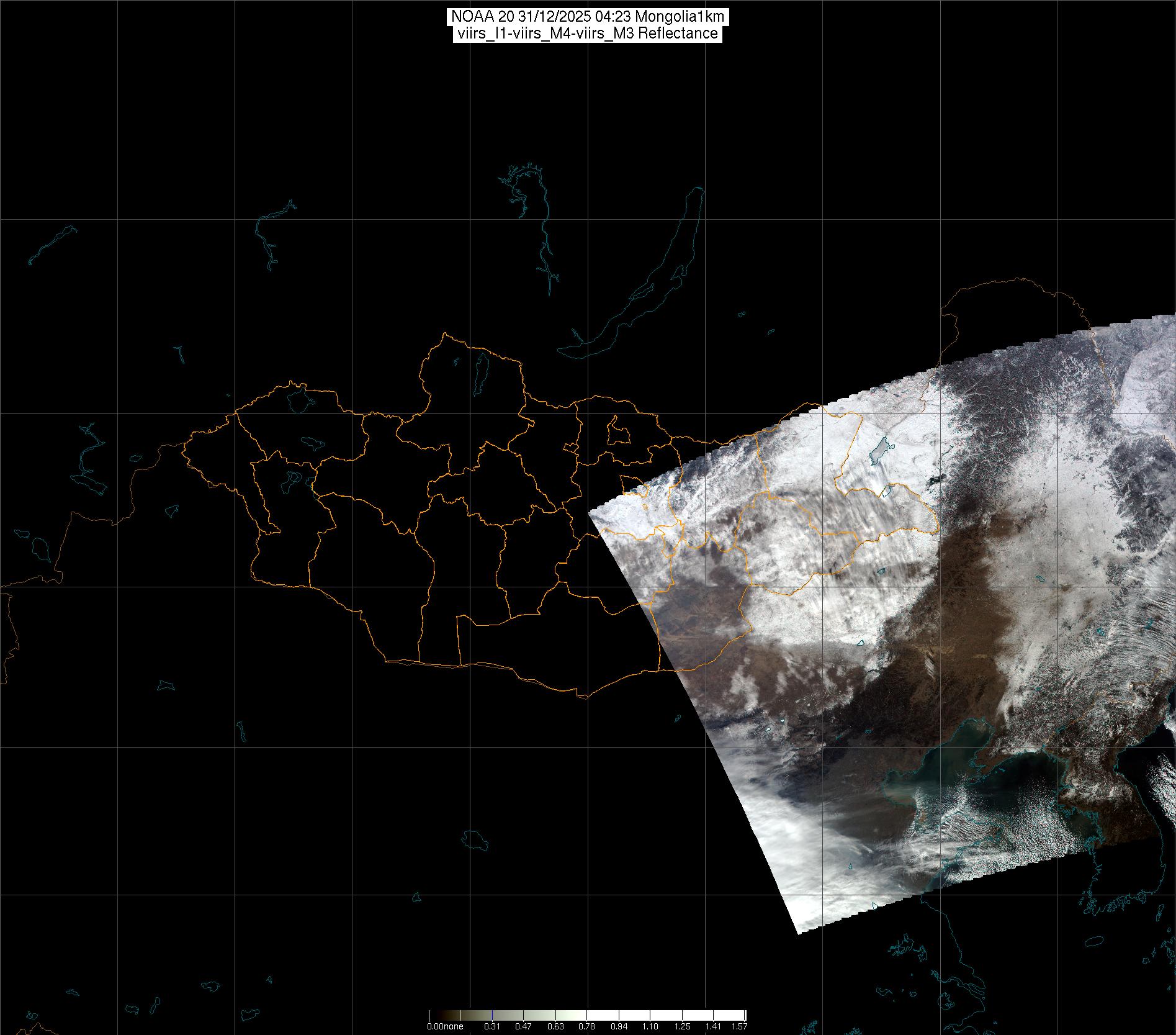
Task: Click the 0.63 value on the colorbar
Action: (x=555, y=1026)
